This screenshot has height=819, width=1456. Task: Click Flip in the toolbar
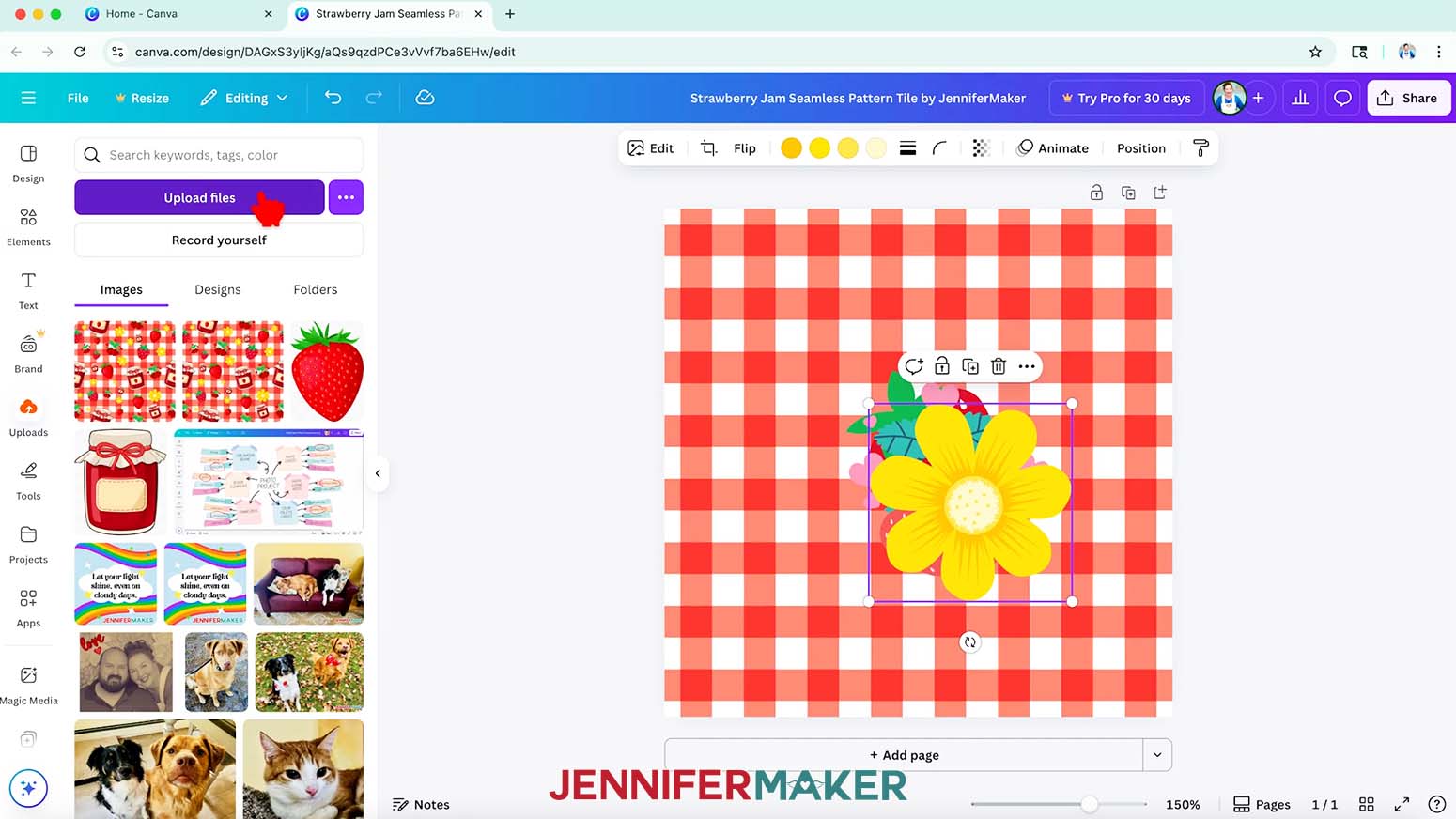click(x=745, y=148)
